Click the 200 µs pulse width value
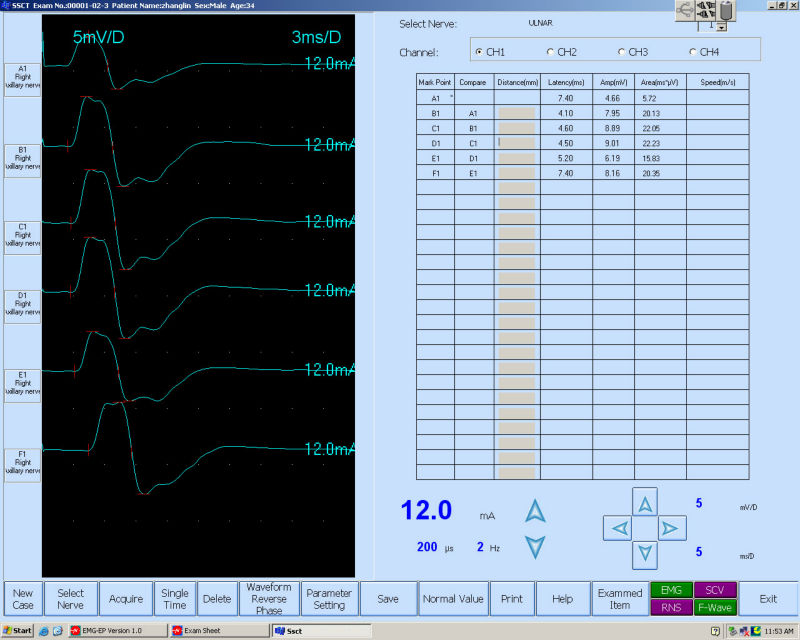The width and height of the screenshot is (800, 640). coord(427,547)
